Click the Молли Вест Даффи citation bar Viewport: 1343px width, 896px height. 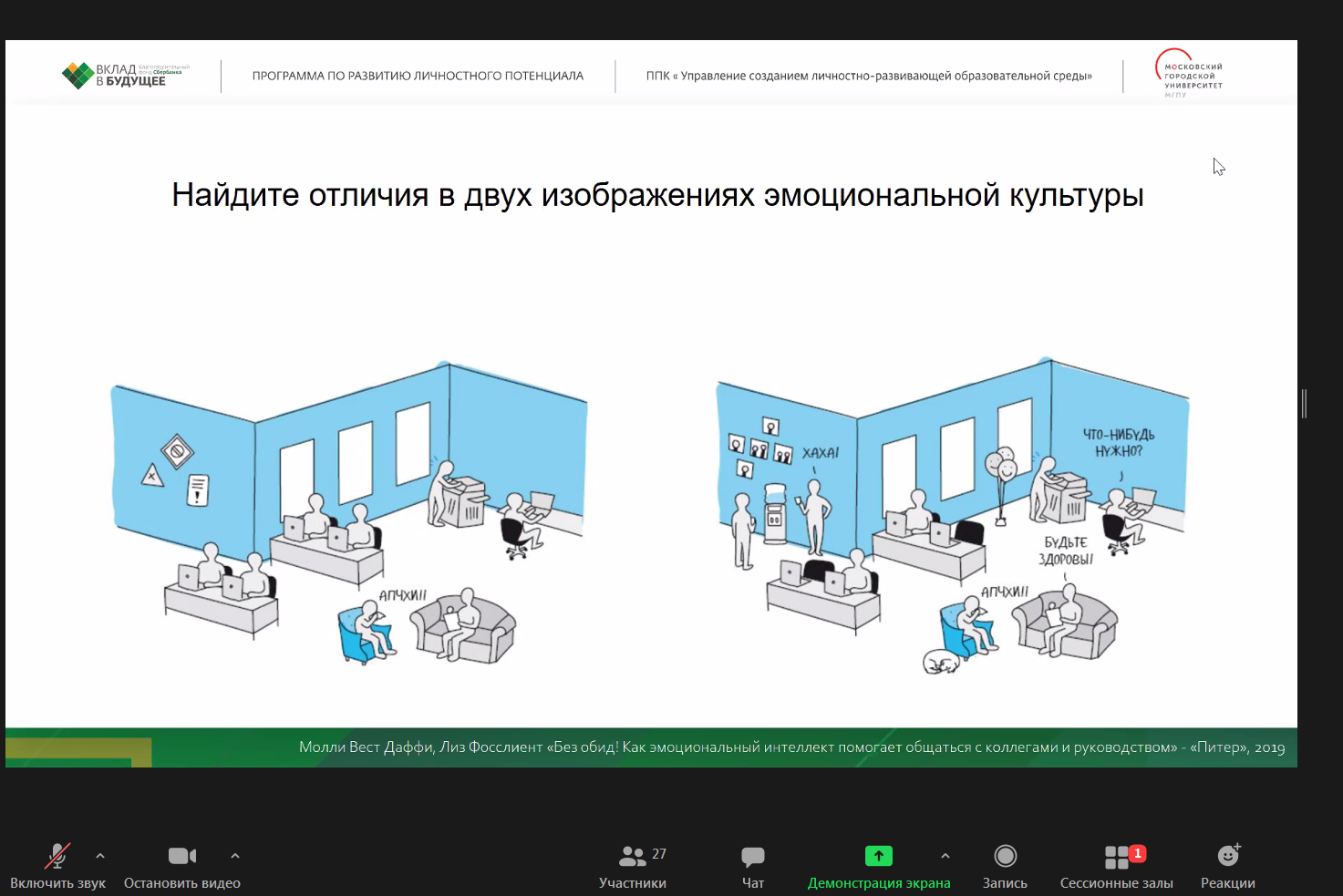point(791,747)
